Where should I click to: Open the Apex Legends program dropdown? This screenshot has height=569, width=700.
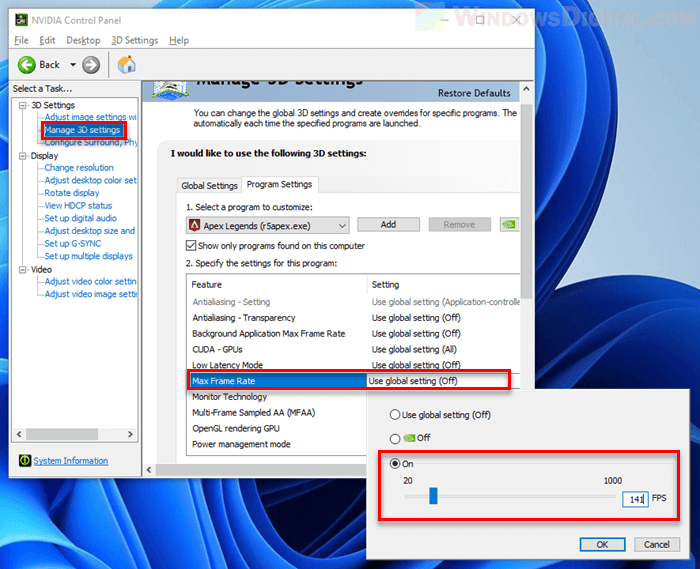click(267, 225)
